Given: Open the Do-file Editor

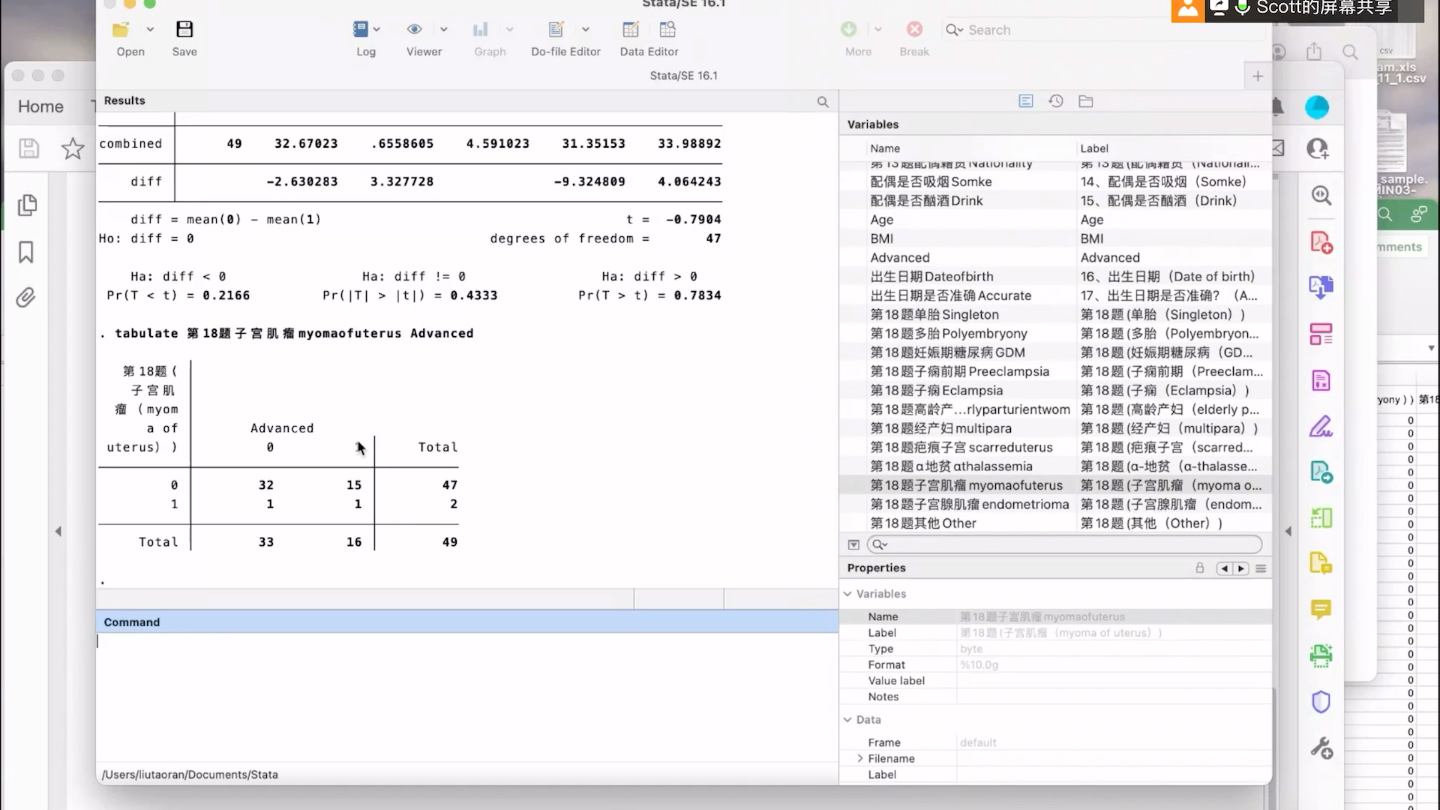Looking at the screenshot, I should click(x=556, y=30).
